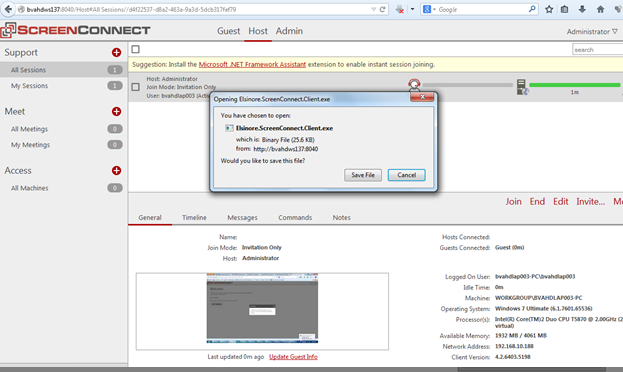Click Save File in the download dialog
The height and width of the screenshot is (372, 623).
tap(363, 175)
